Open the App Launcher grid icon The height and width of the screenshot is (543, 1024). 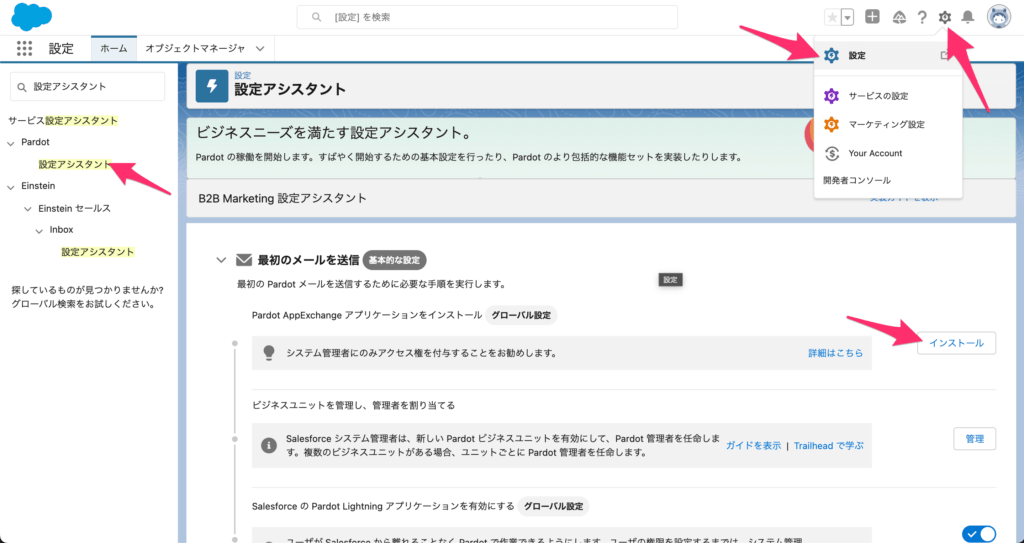pyautogui.click(x=24, y=48)
